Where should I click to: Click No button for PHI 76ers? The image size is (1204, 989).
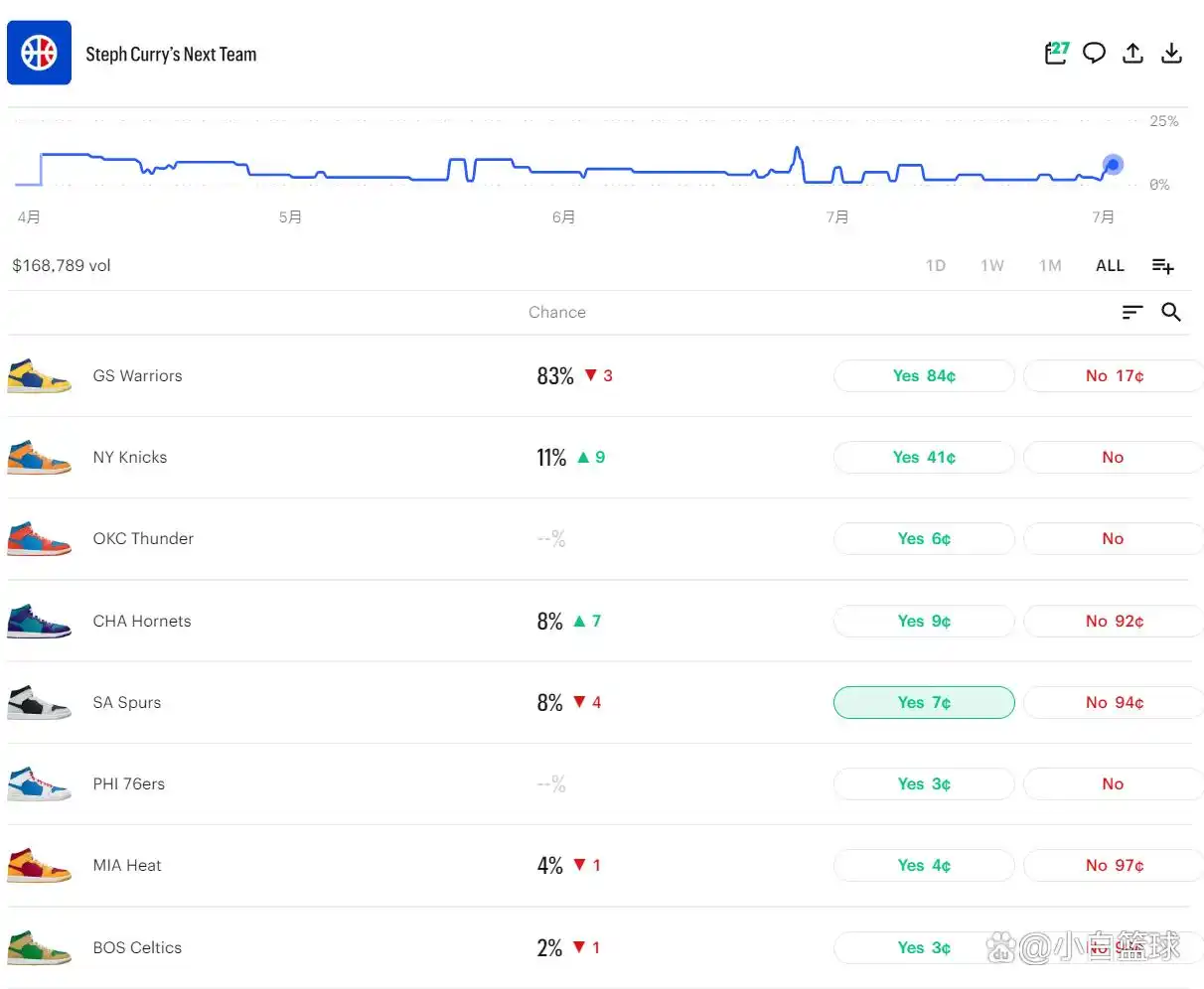(1114, 783)
